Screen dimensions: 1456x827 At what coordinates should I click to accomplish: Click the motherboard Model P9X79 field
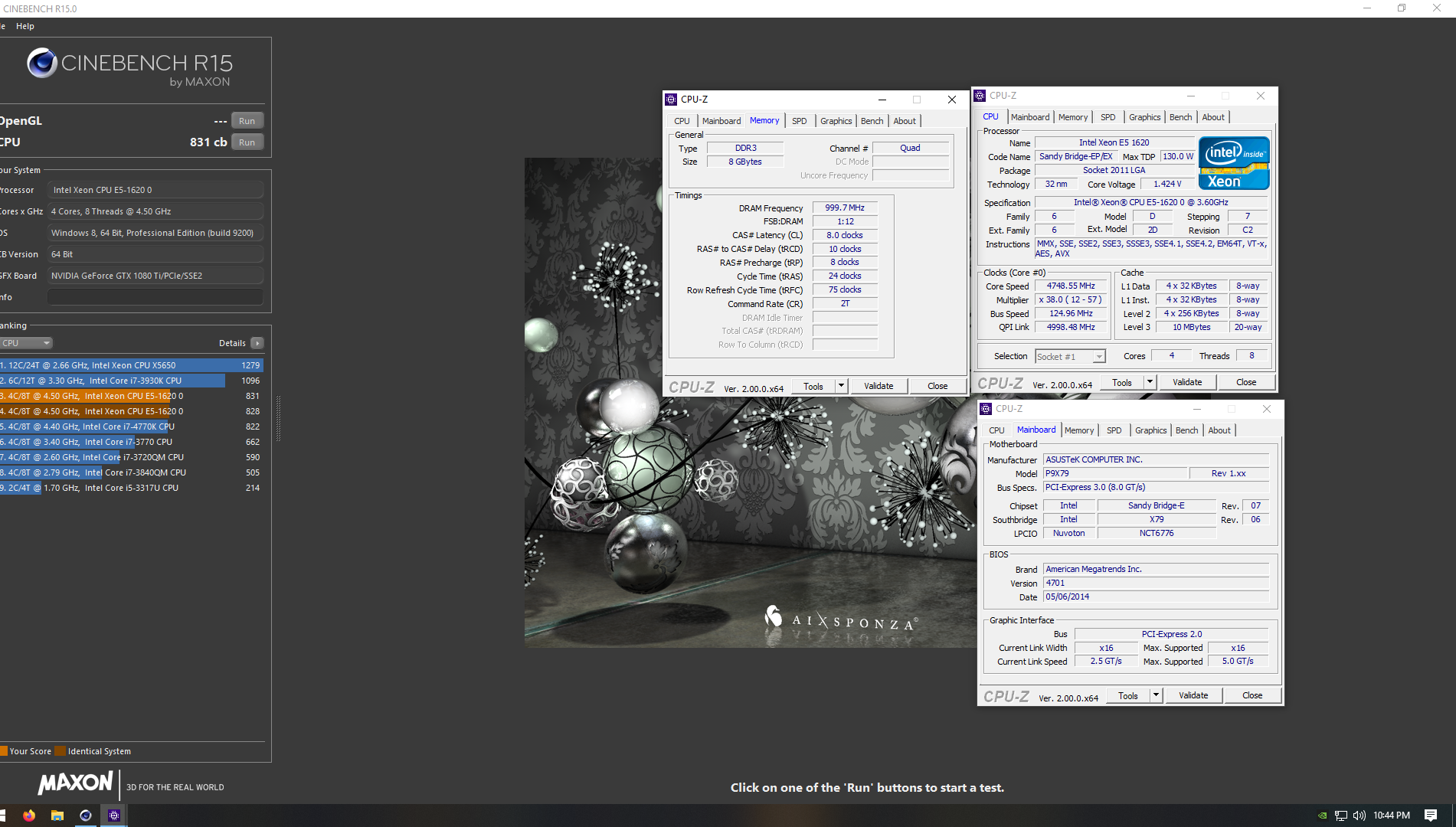tap(1114, 474)
